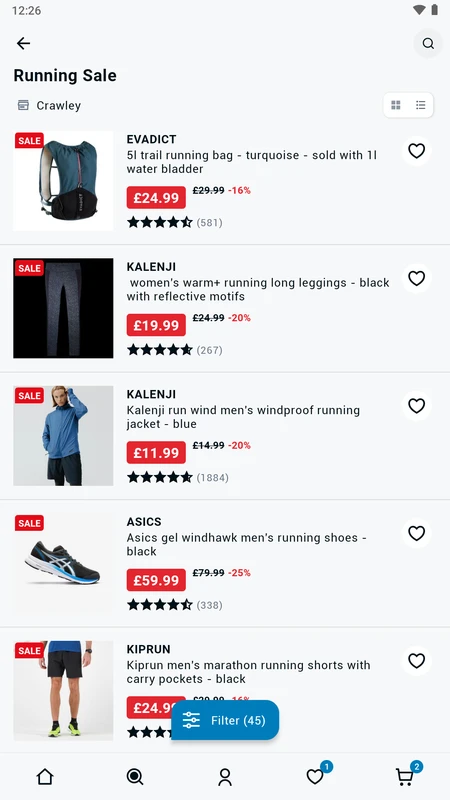
Task: Switch to grid view layout
Action: [x=396, y=105]
